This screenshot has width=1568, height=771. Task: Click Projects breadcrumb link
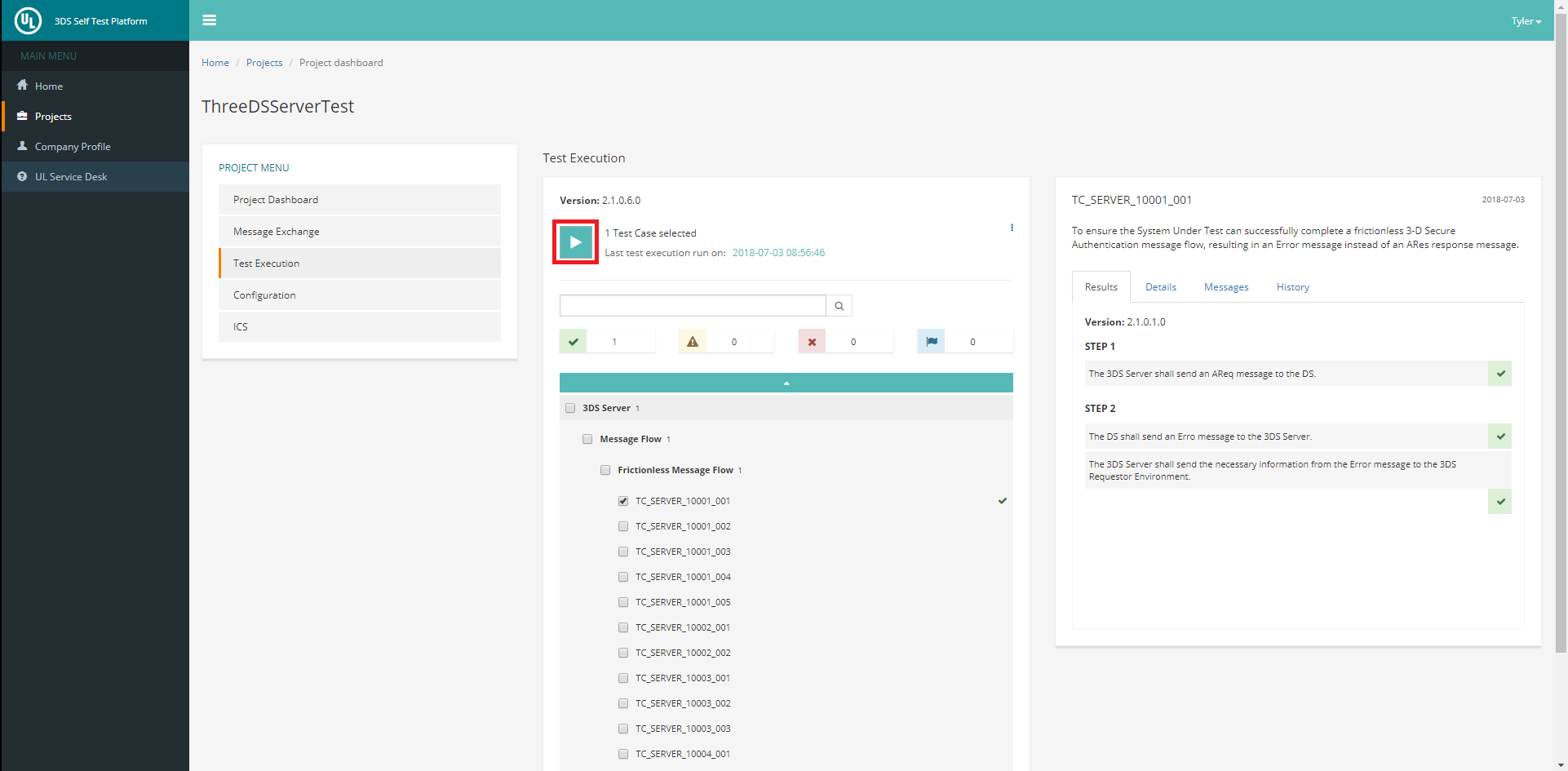pyautogui.click(x=264, y=63)
